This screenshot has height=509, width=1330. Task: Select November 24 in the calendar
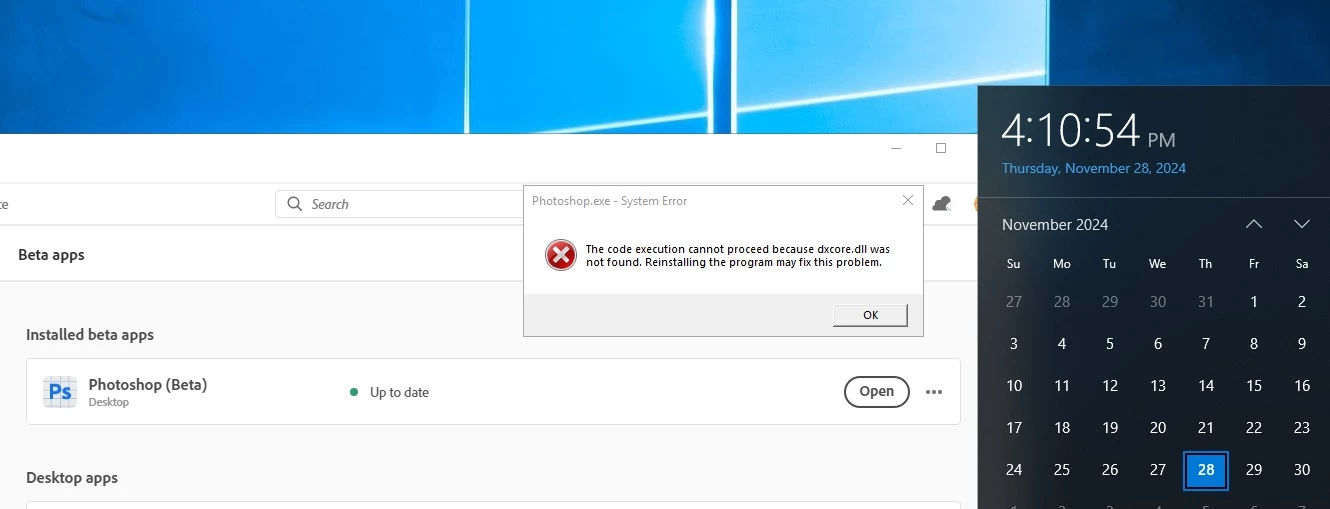click(x=1014, y=470)
